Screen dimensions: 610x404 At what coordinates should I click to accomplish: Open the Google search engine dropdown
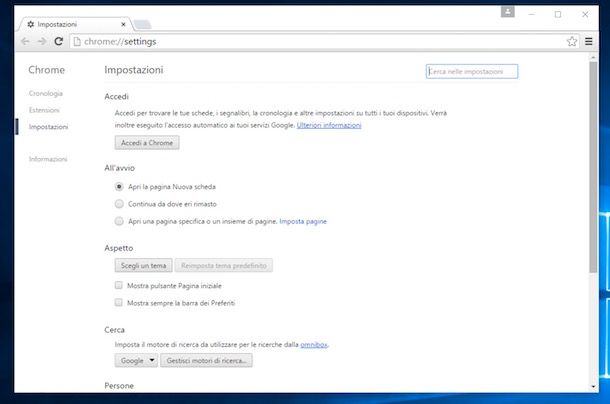pyautogui.click(x=137, y=360)
